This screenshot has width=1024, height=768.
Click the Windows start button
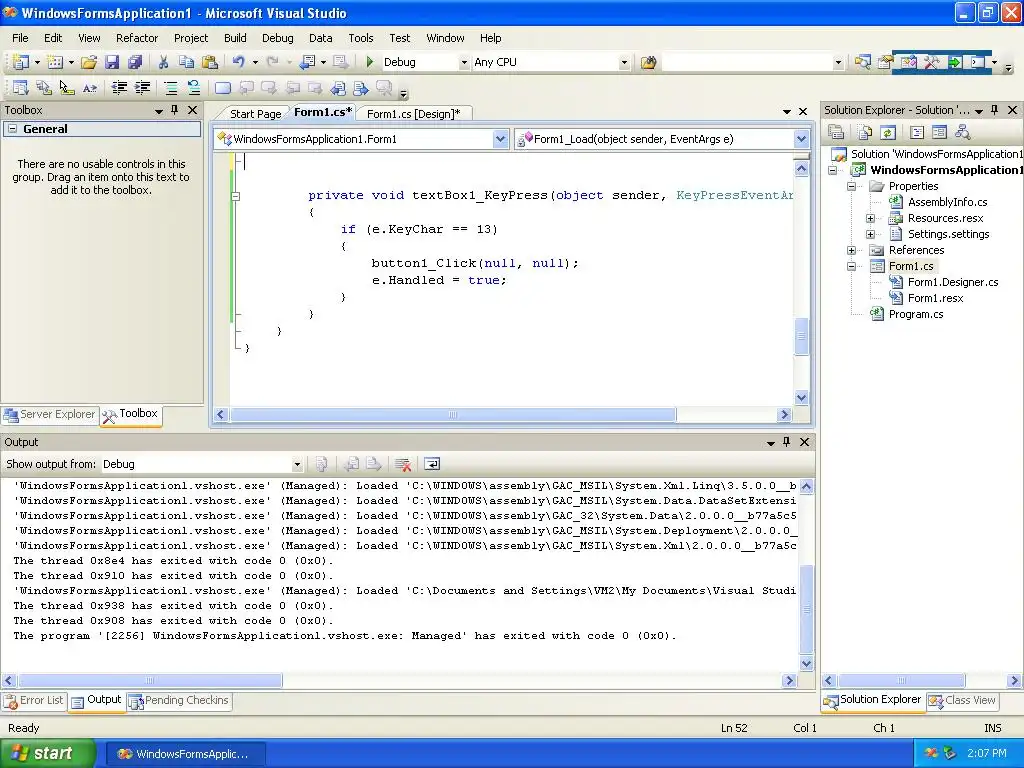47,754
